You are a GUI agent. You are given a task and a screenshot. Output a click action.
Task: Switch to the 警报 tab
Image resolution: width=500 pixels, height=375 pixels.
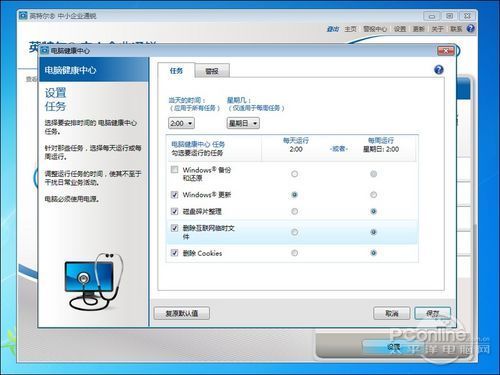pyautogui.click(x=212, y=71)
